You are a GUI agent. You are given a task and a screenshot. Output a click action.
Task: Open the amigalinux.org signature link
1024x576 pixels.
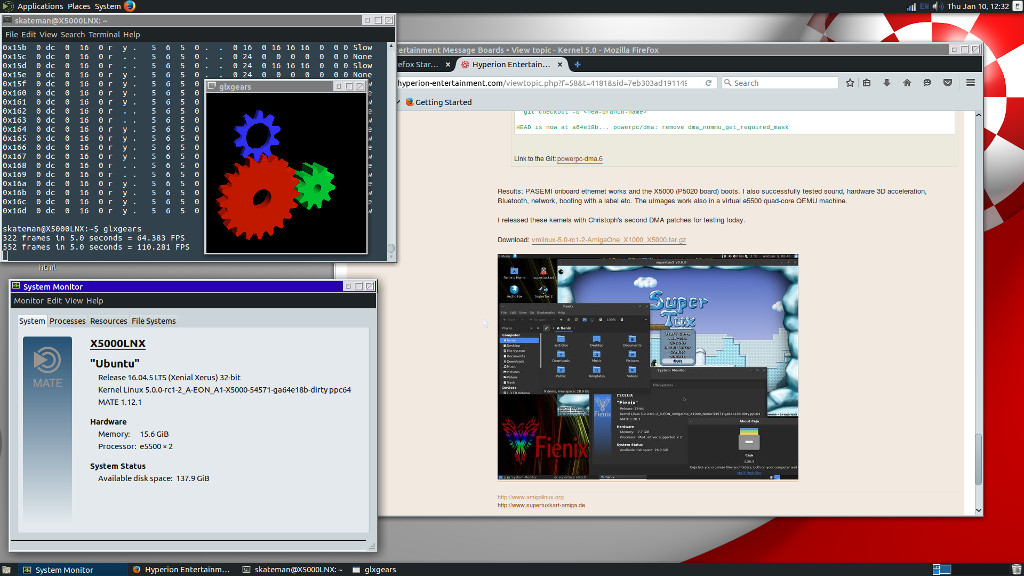(530, 497)
